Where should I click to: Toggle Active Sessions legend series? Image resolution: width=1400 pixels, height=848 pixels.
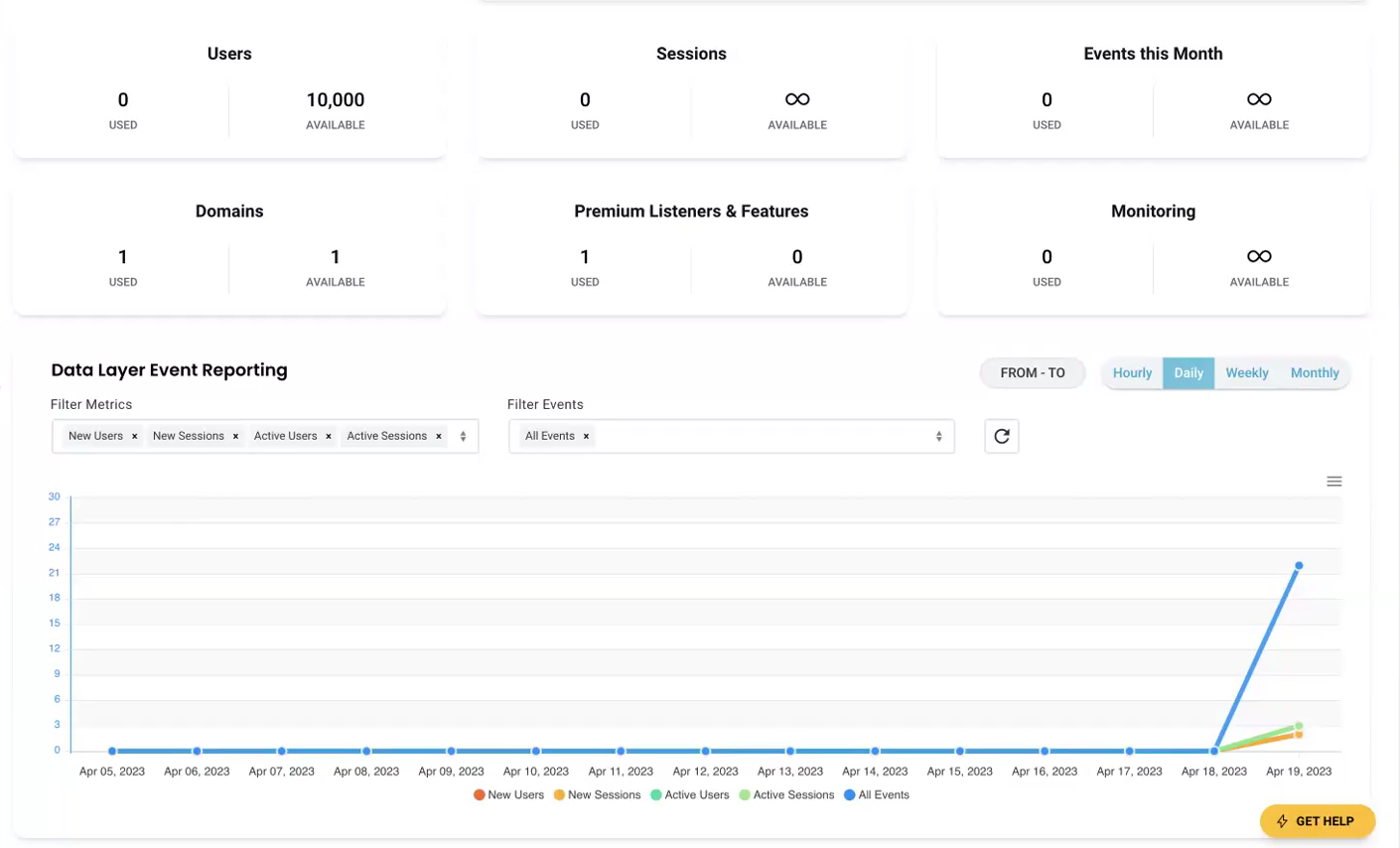pyautogui.click(x=786, y=795)
